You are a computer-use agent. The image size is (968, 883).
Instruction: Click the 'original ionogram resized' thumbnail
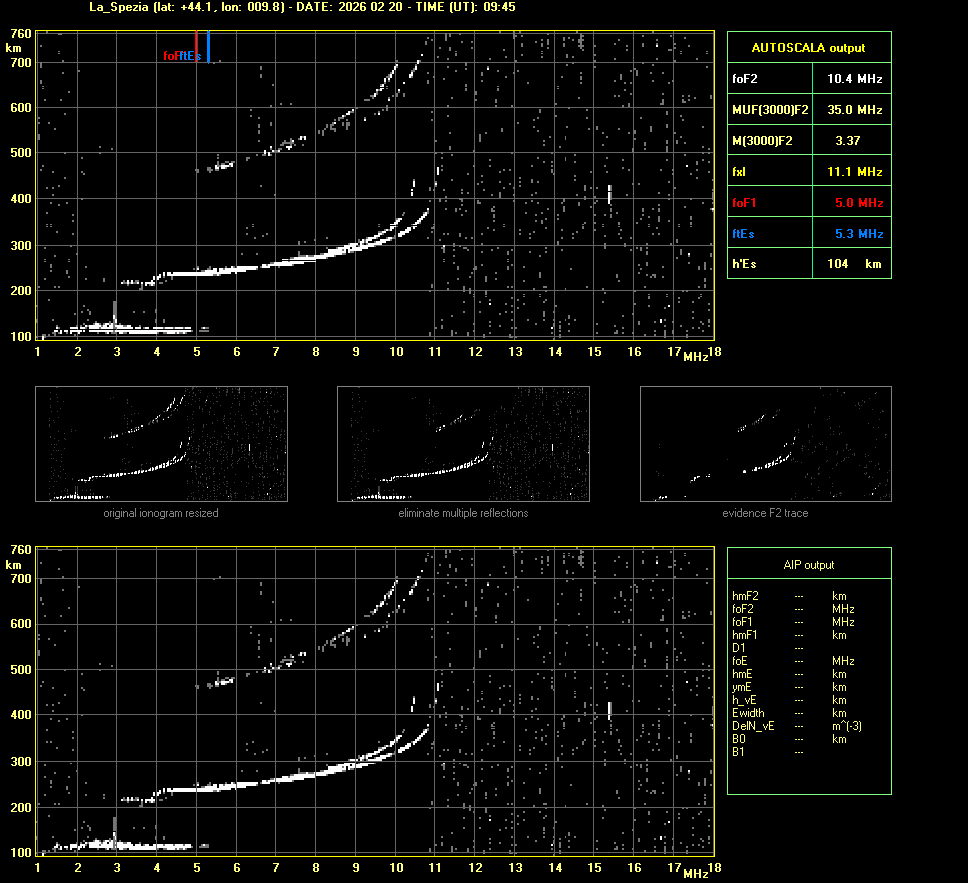161,444
